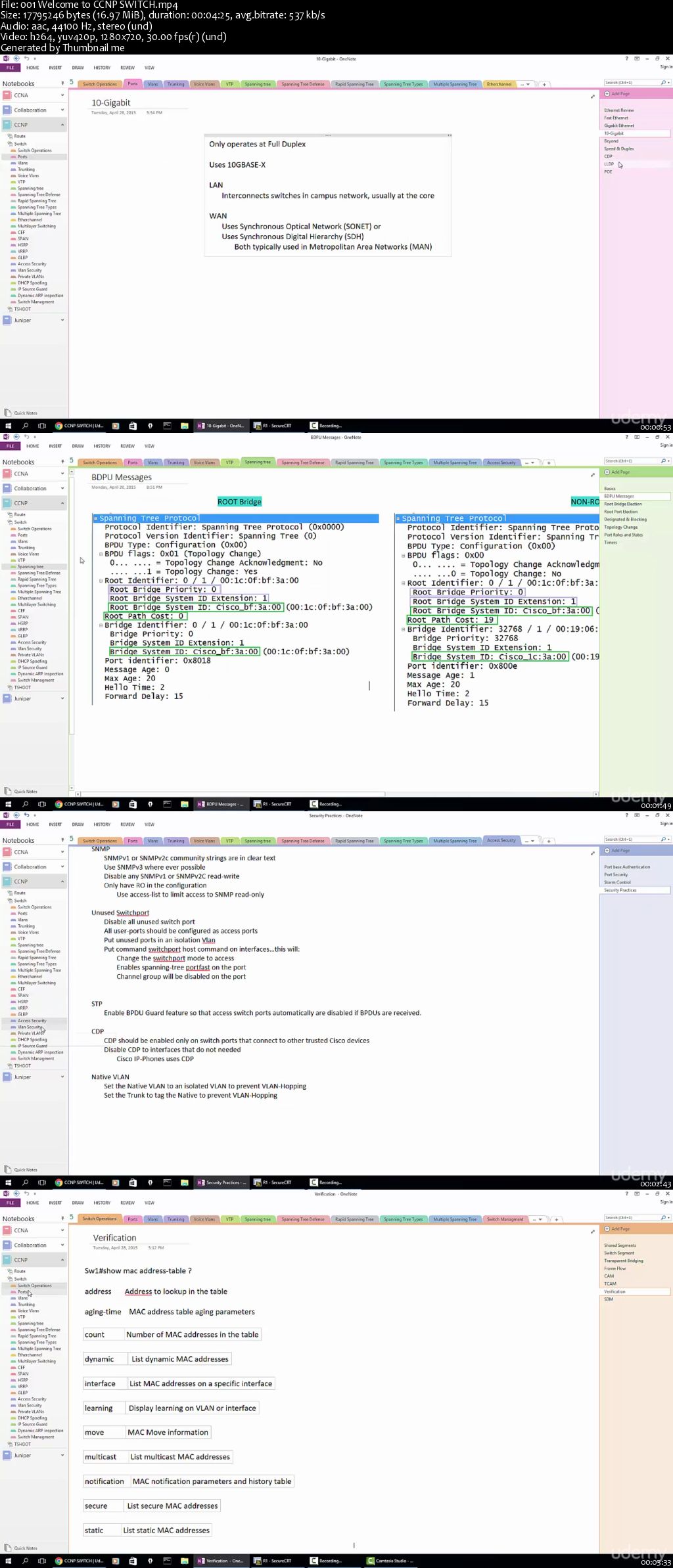Collapse 'Spanning Tree Protocol' node under ROOT Bridge
Screen dimensions: 673x1568
point(95,518)
